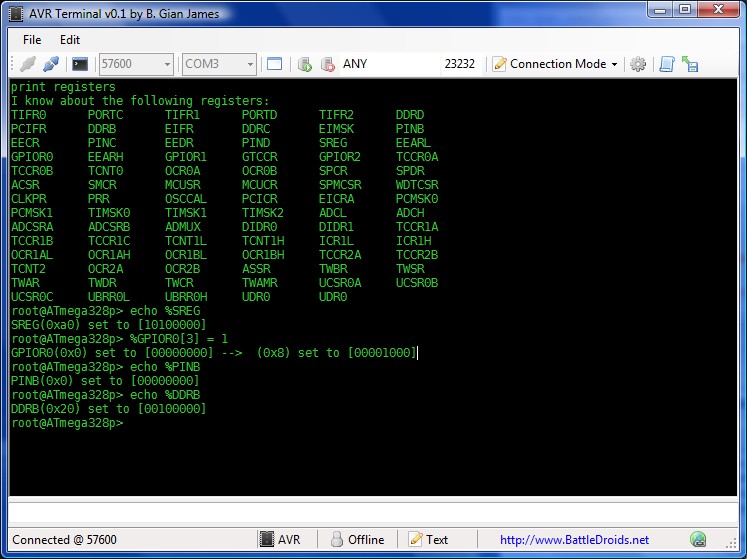Click the grey disconnect plug icon
The width and height of the screenshot is (747, 559).
click(x=28, y=64)
